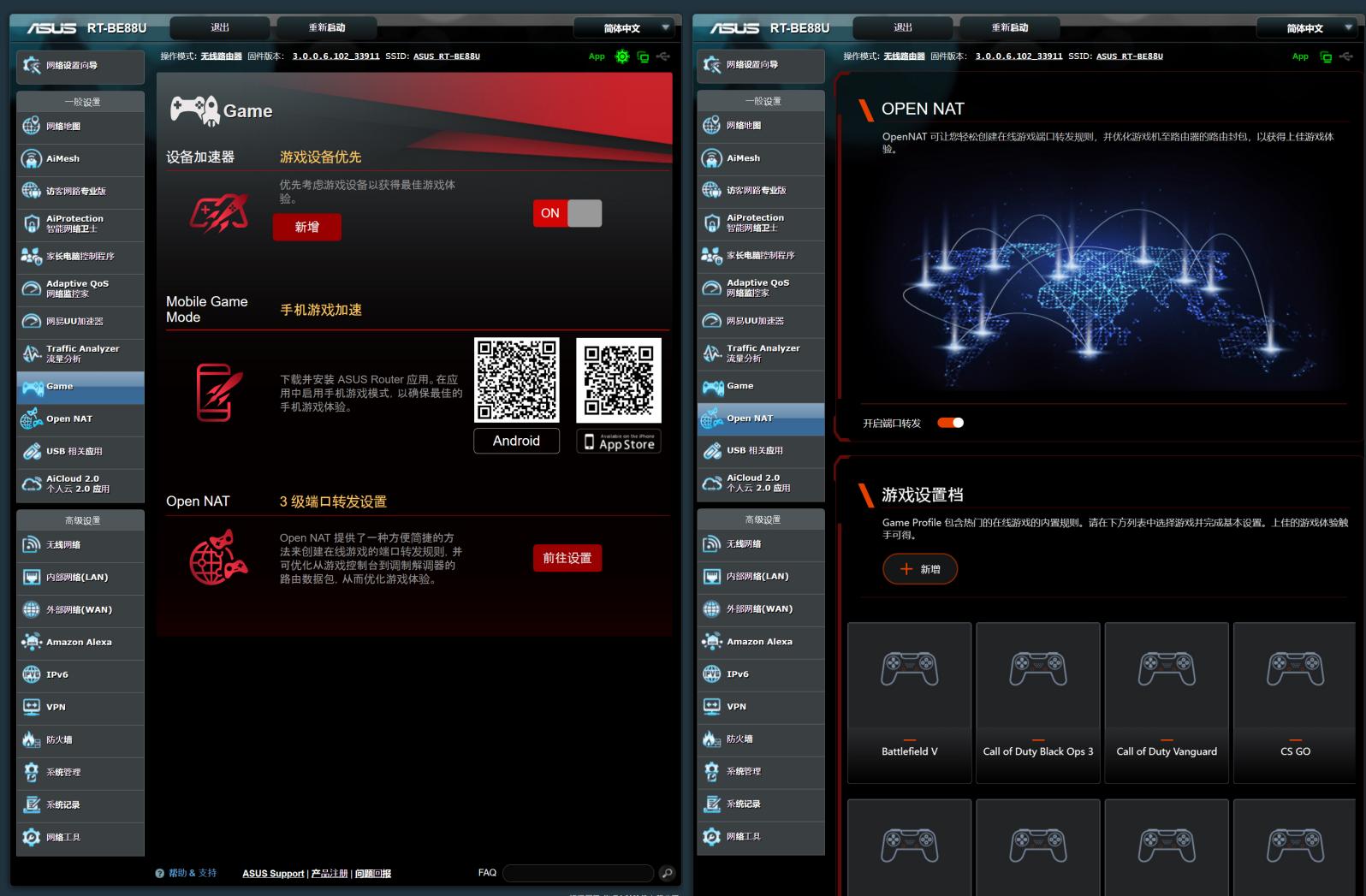The width and height of the screenshot is (1366, 896).
Task: Select the Battlefield V game profile card
Action: 909,702
